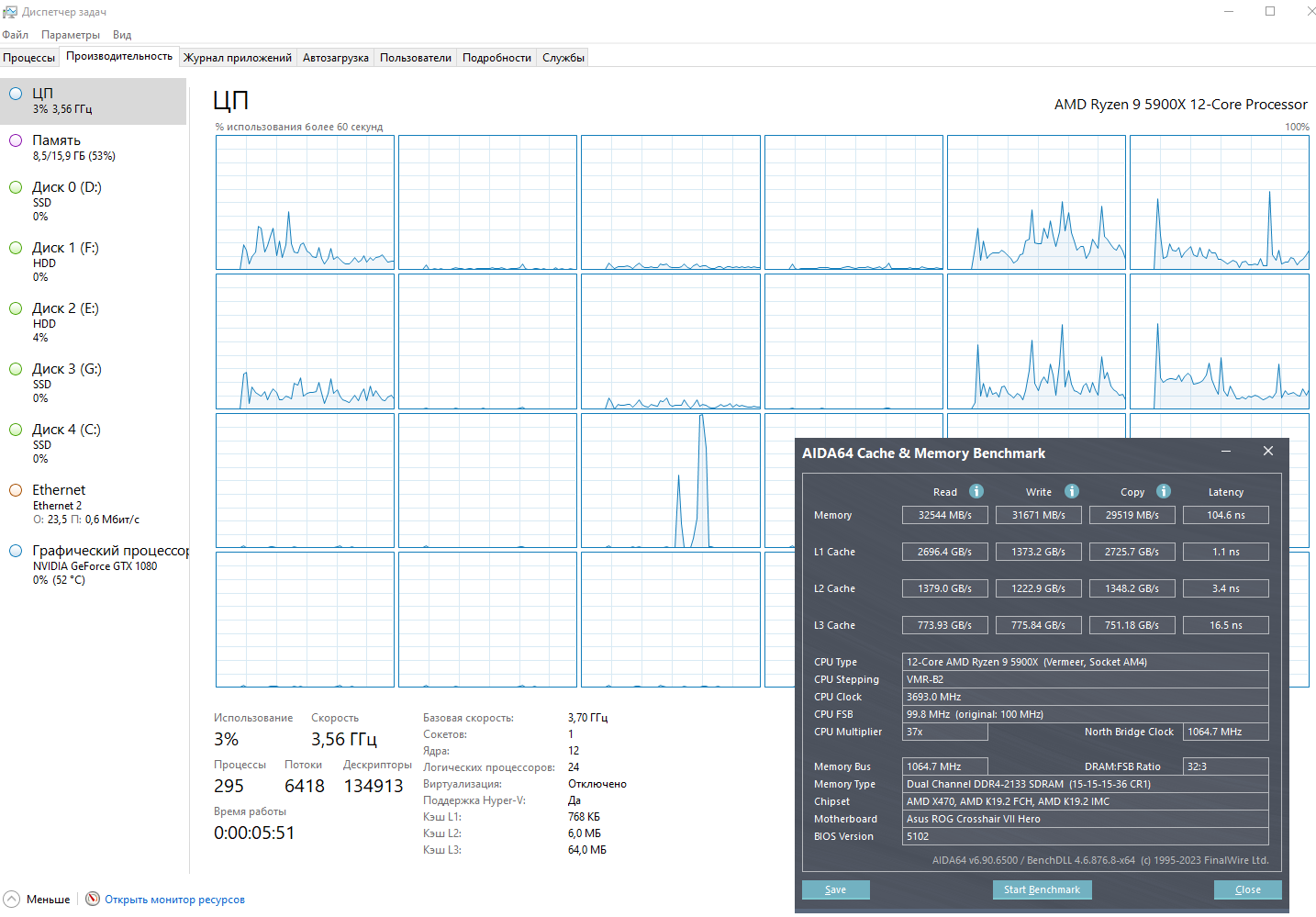
Task: Click the Copy info icon in AIDA64
Action: point(1163,491)
